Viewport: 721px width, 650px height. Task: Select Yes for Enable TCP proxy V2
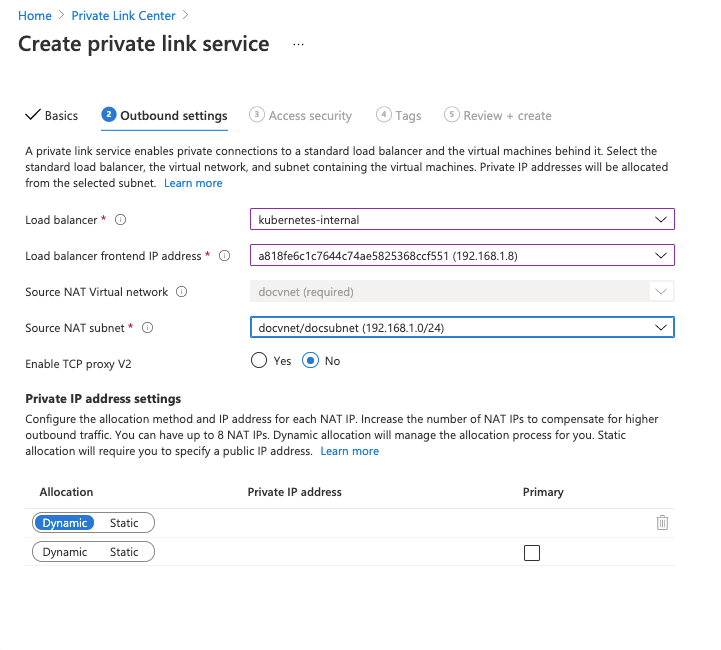tap(259, 360)
